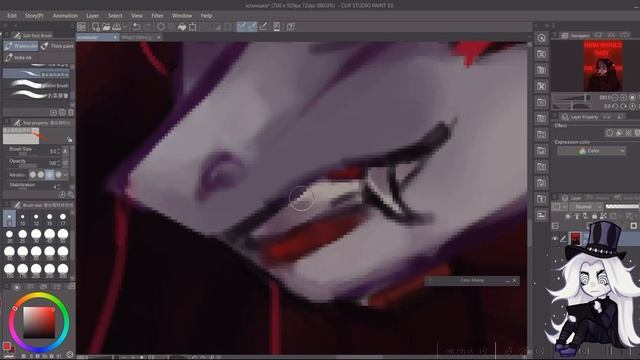
Task: Open the Window menu
Action: (182, 16)
